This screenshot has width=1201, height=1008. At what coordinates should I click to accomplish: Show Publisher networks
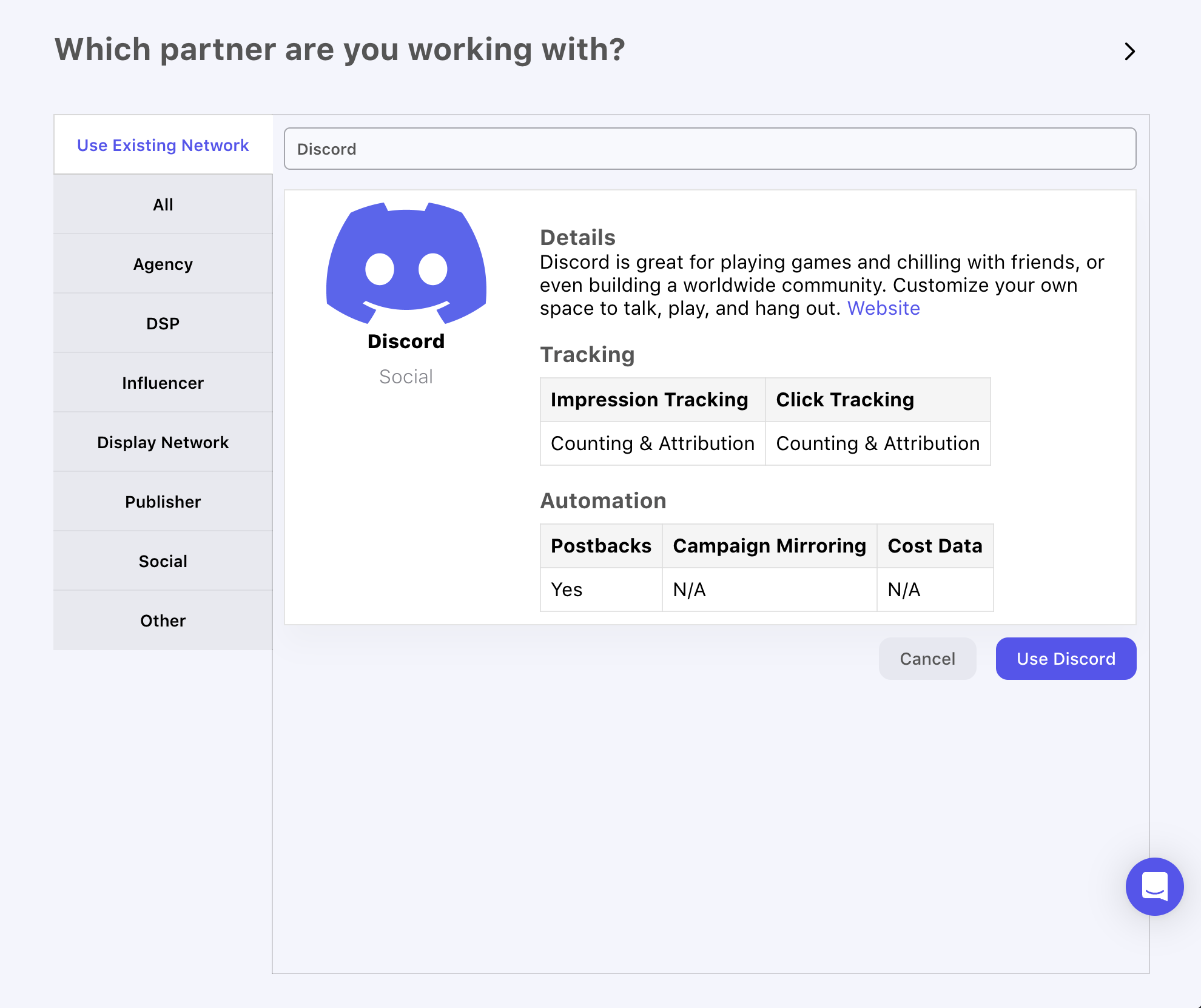[x=163, y=502]
